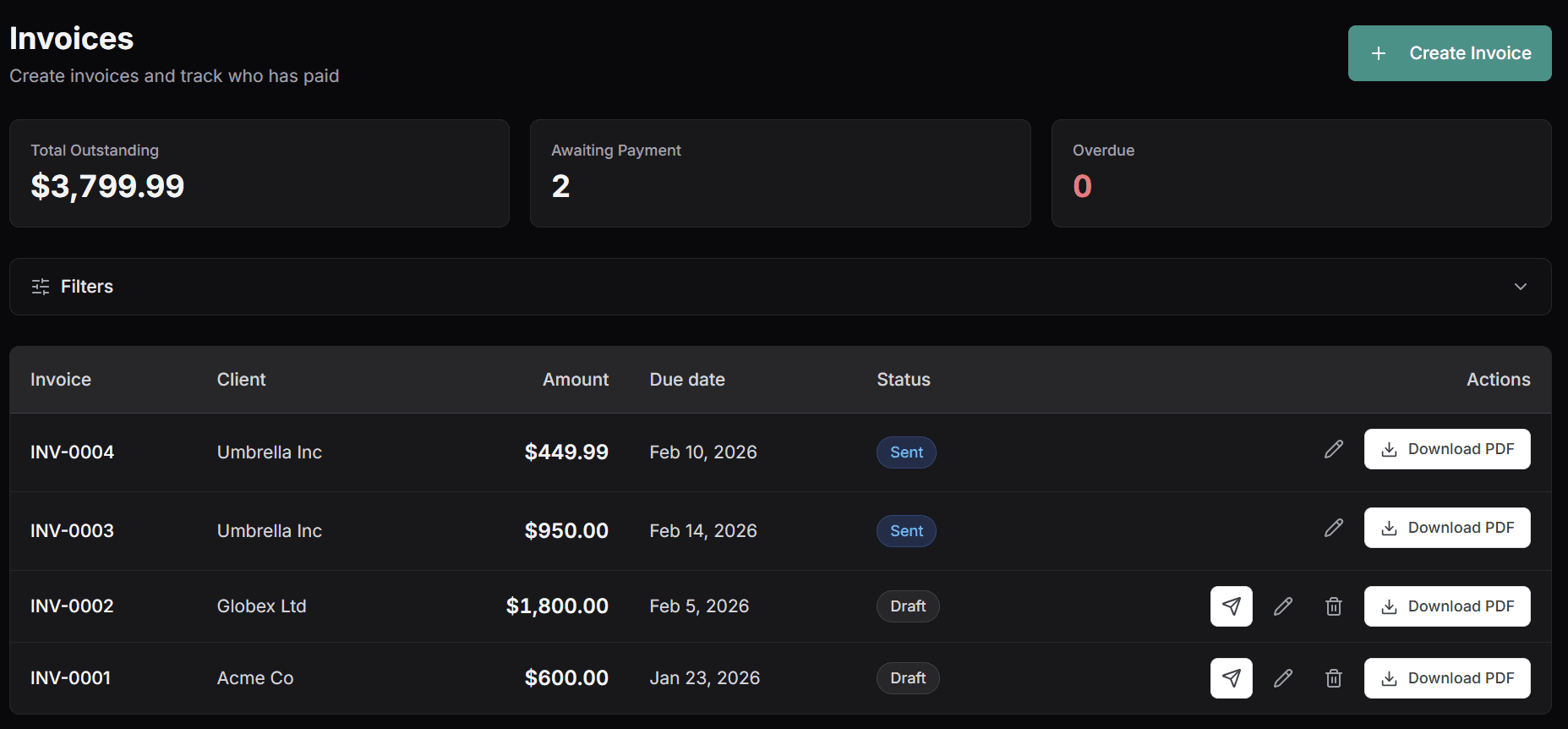Screen dimensions: 1568x729
Task: Select the Amount column header
Action: click(x=575, y=379)
